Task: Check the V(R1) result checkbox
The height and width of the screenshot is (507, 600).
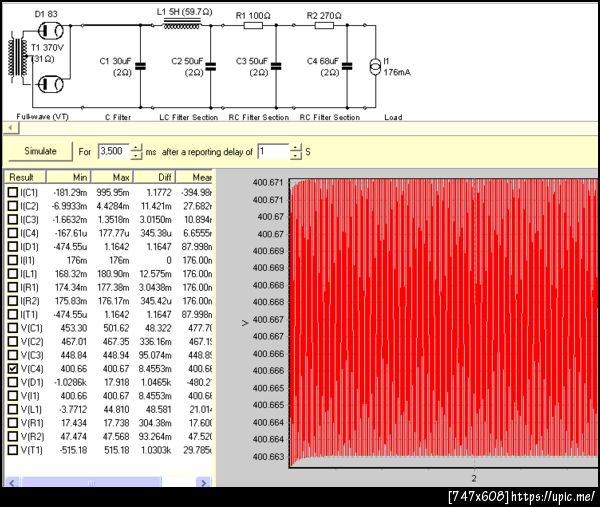Action: point(13,423)
